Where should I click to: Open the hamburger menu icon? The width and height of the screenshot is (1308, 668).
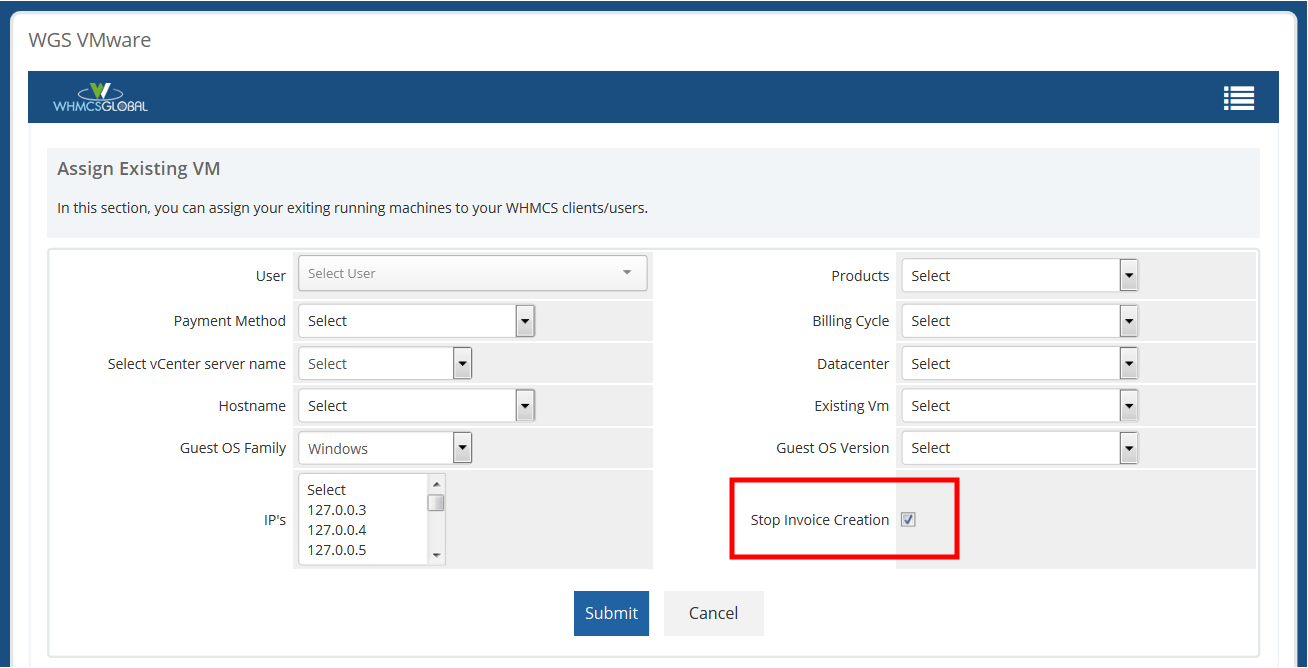click(x=1238, y=97)
